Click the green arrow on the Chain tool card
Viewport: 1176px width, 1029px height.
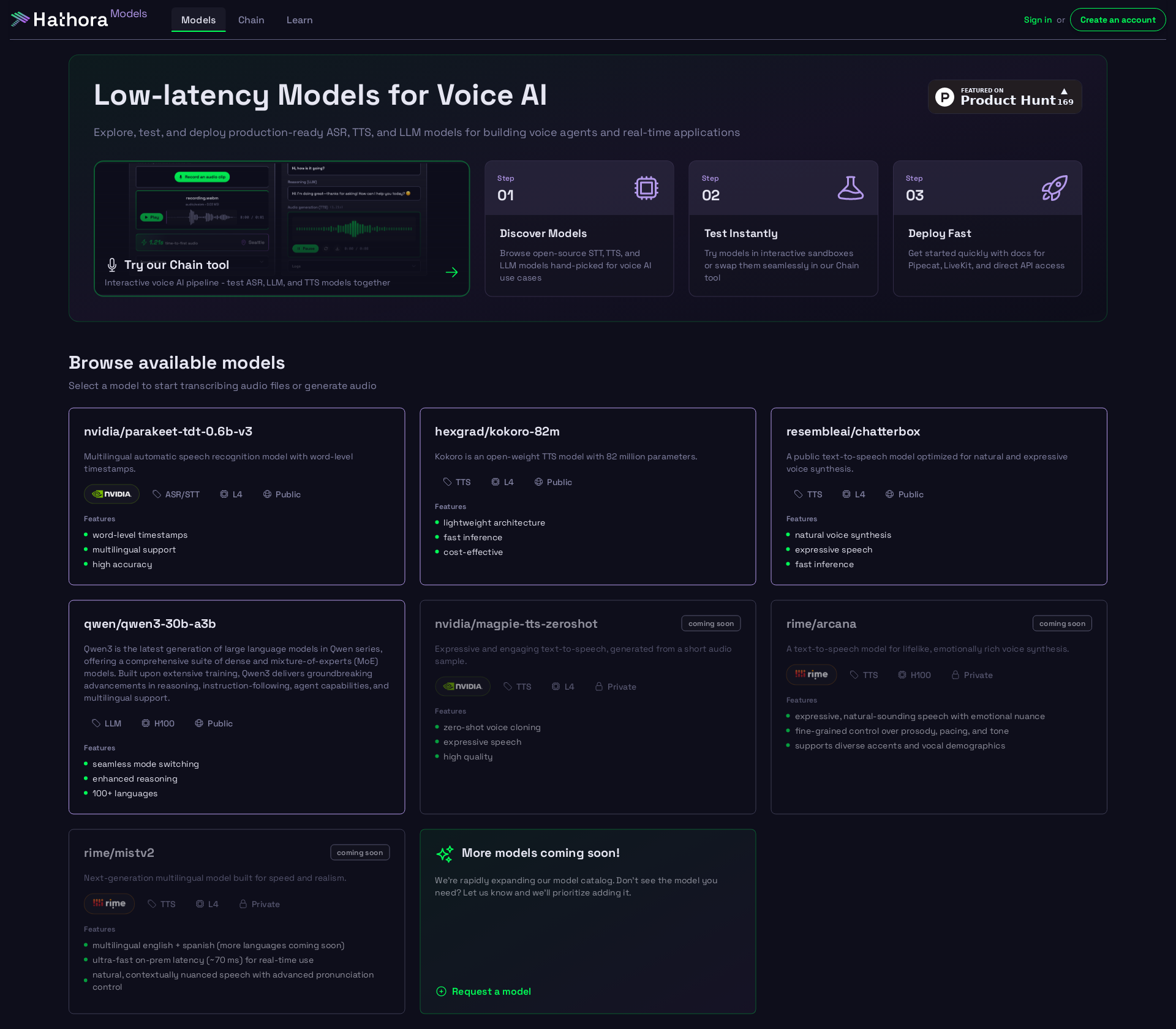coord(452,272)
